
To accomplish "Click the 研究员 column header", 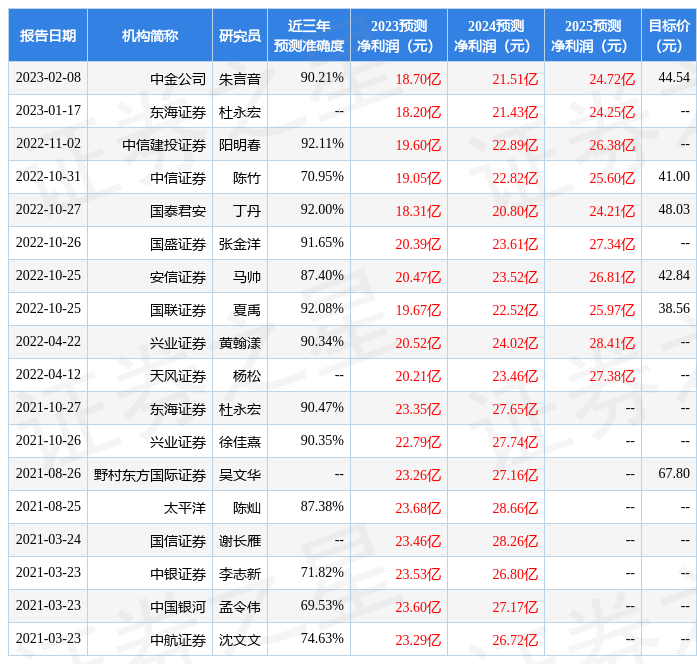I will [240, 36].
